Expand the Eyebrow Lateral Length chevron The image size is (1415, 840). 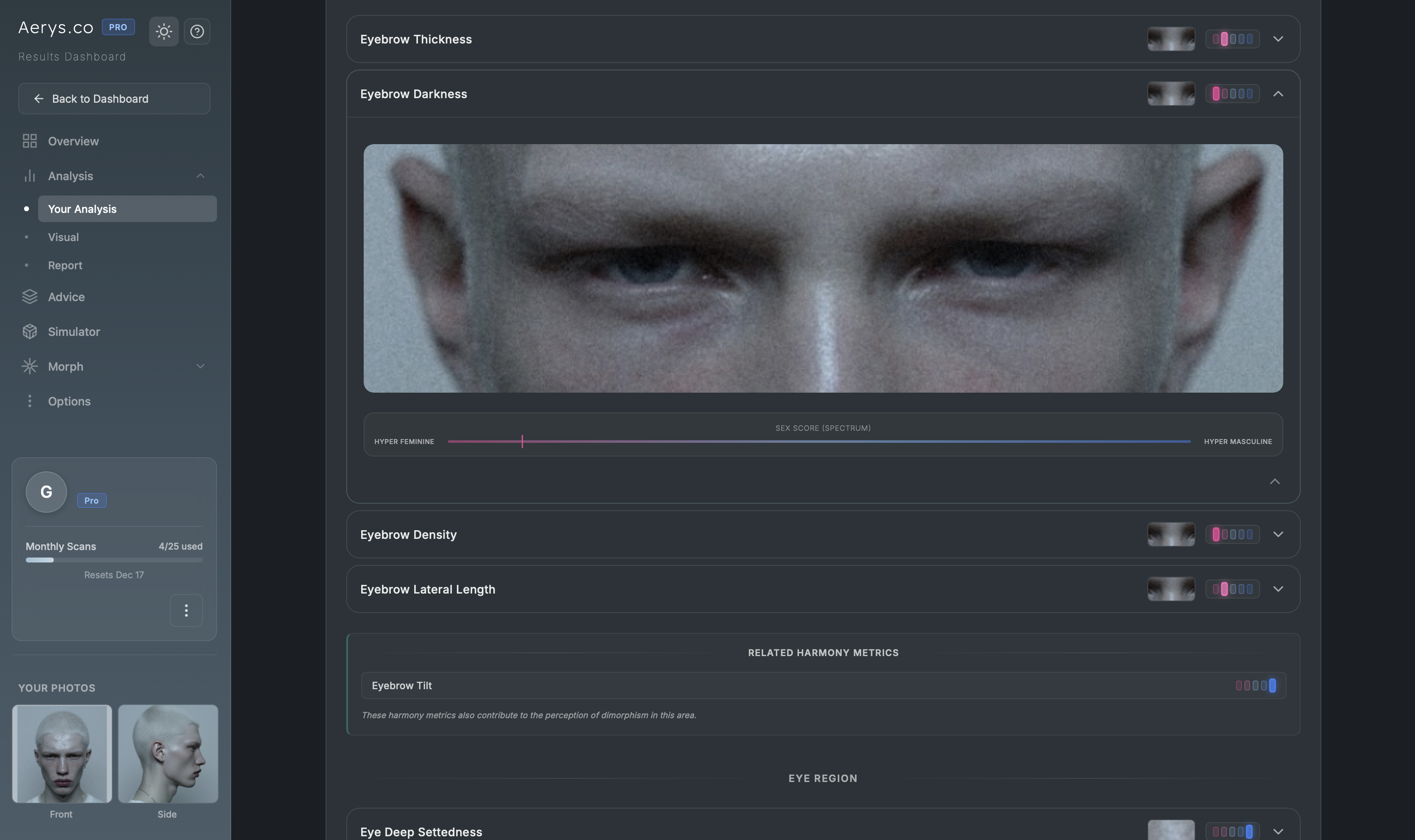tap(1277, 589)
